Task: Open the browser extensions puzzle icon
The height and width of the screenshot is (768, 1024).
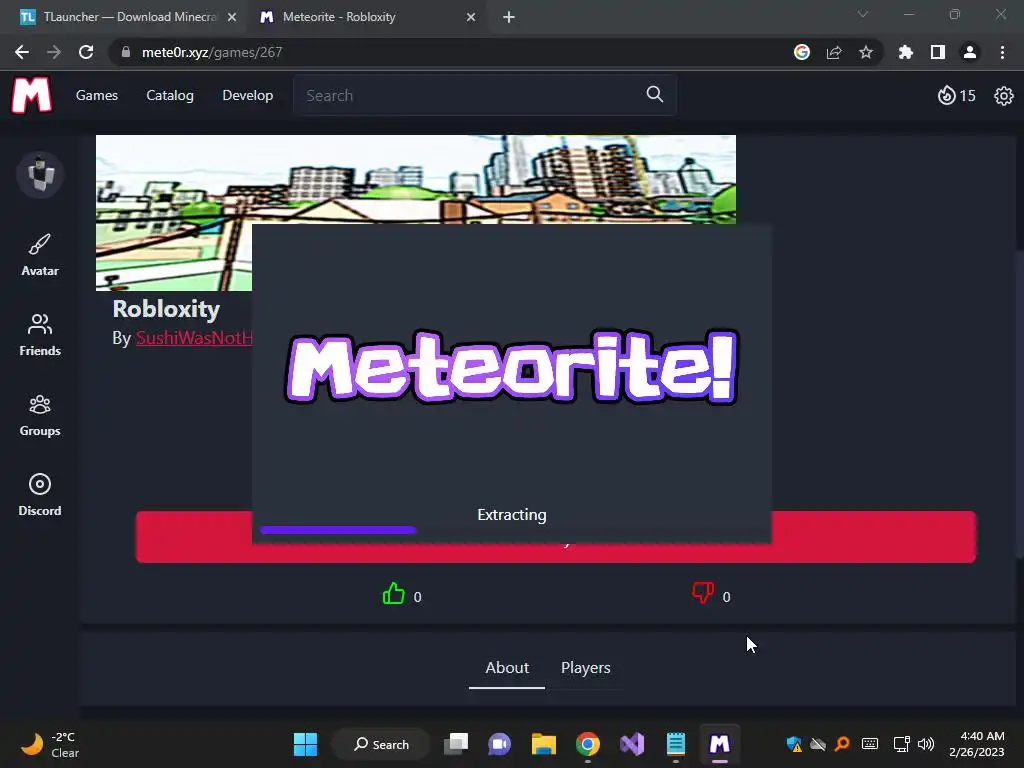Action: pos(906,52)
